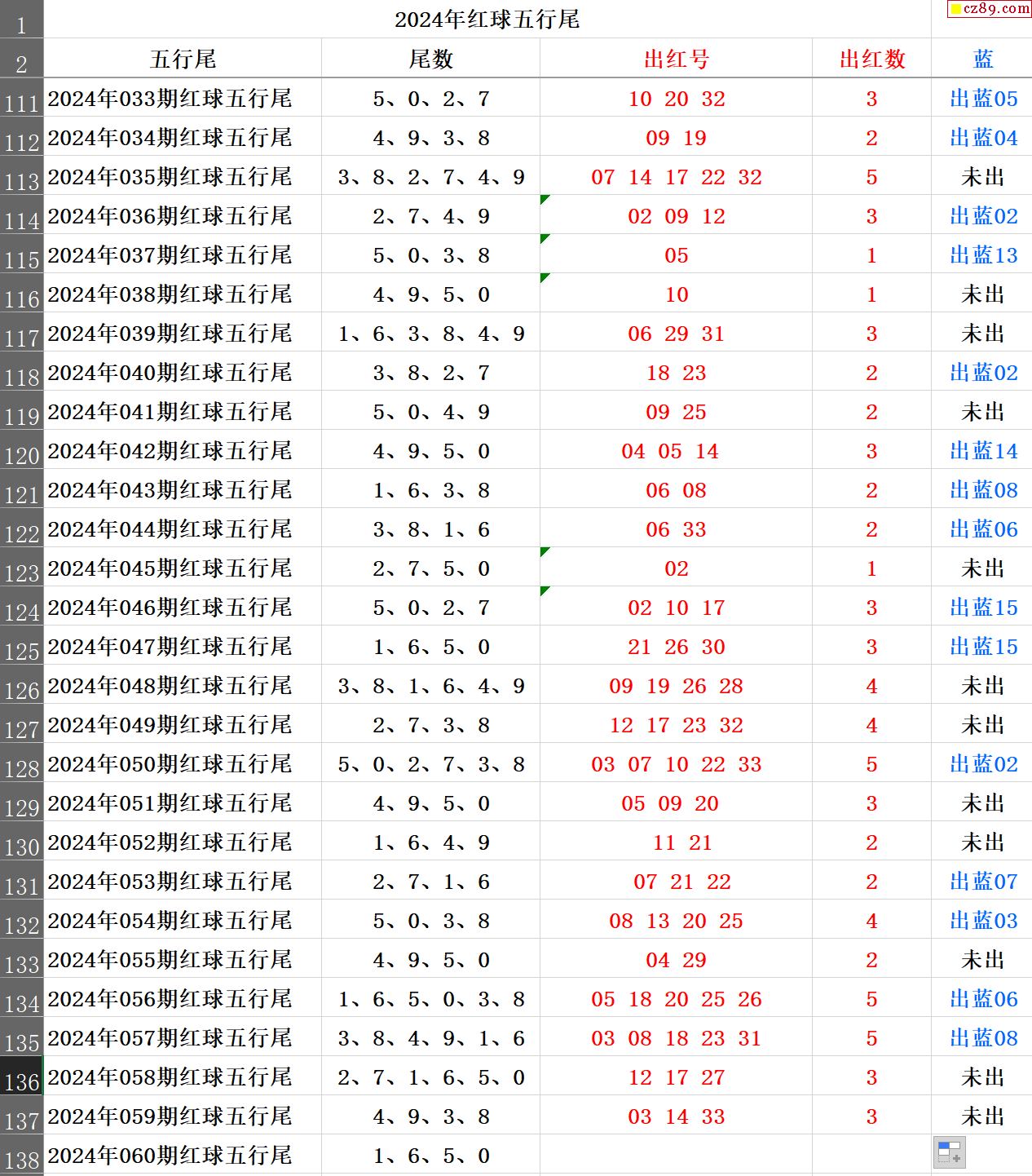Select the title cell 2024年红球五行尾

click(x=487, y=20)
